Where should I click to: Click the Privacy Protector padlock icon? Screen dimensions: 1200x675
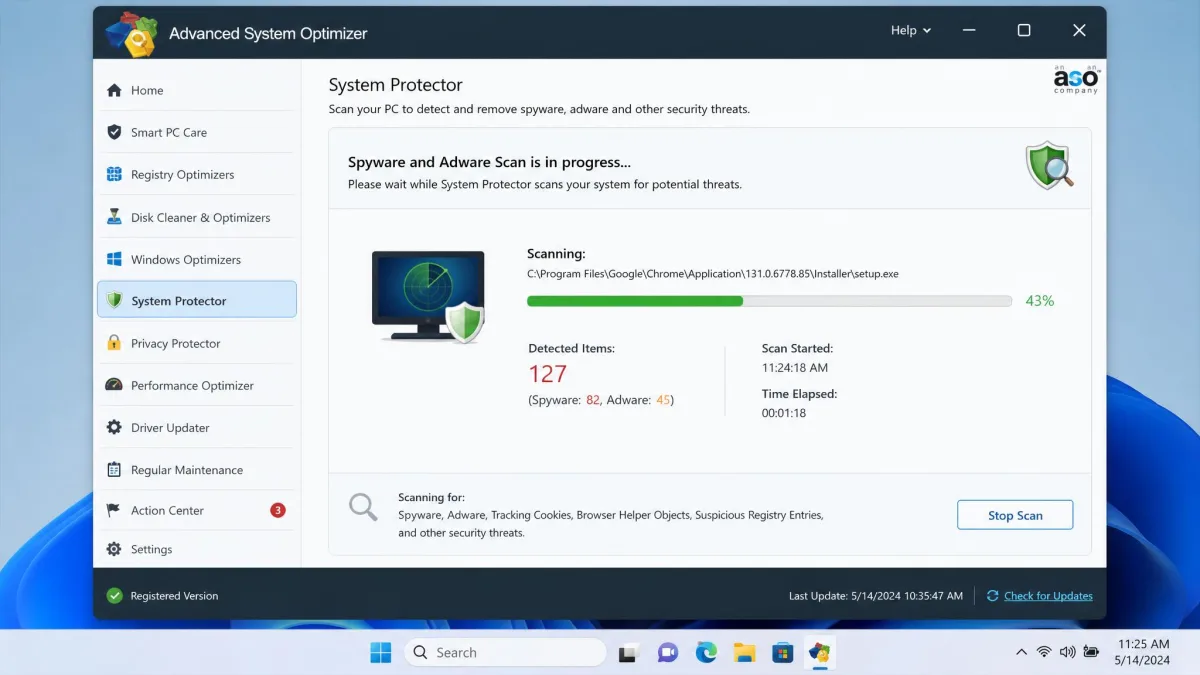tap(114, 343)
